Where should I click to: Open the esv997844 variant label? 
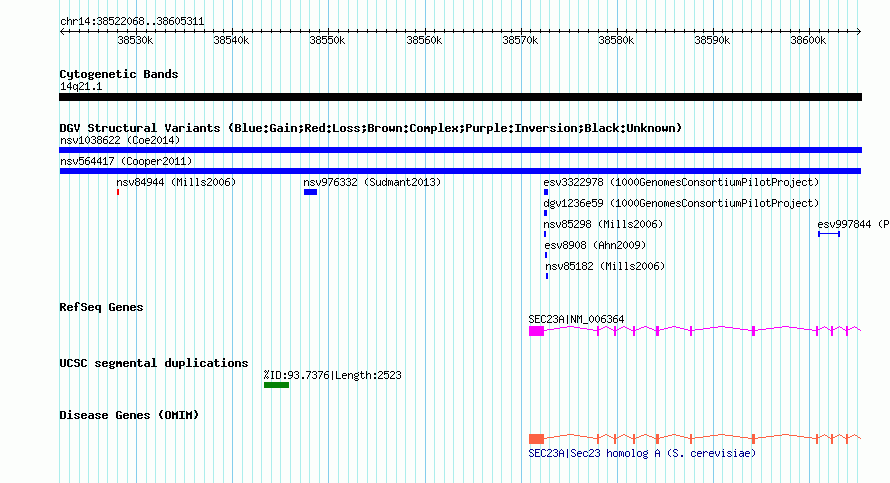click(x=853, y=224)
